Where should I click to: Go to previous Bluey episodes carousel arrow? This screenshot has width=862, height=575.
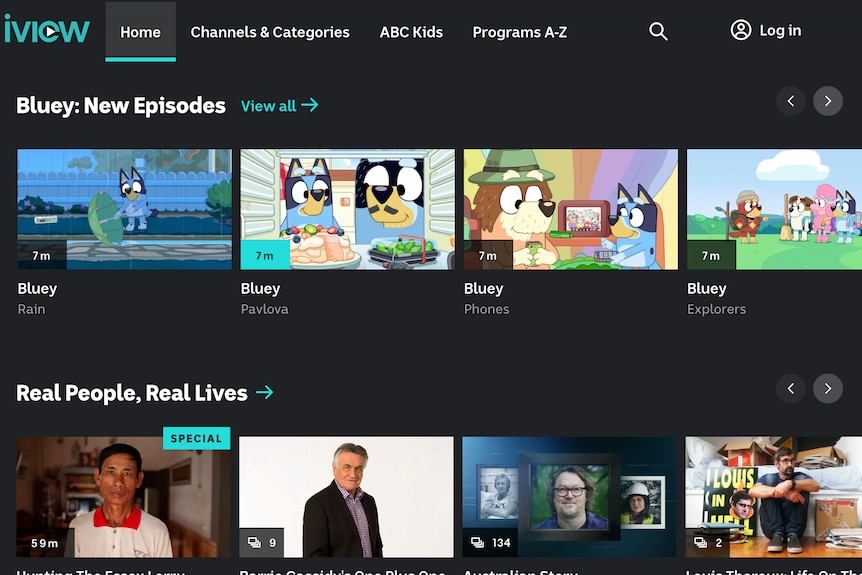pyautogui.click(x=791, y=101)
